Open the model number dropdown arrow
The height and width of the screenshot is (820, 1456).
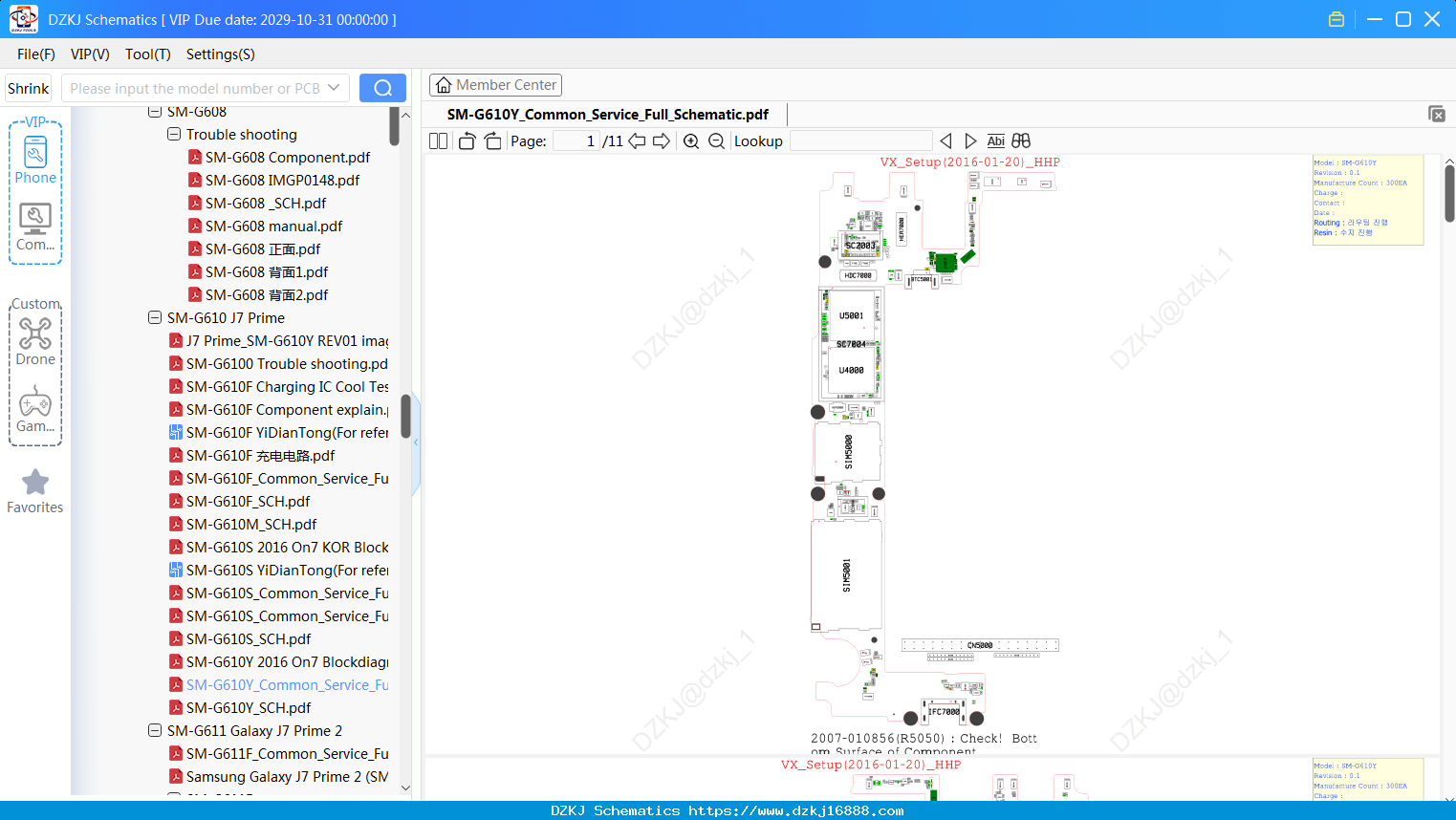point(334,88)
